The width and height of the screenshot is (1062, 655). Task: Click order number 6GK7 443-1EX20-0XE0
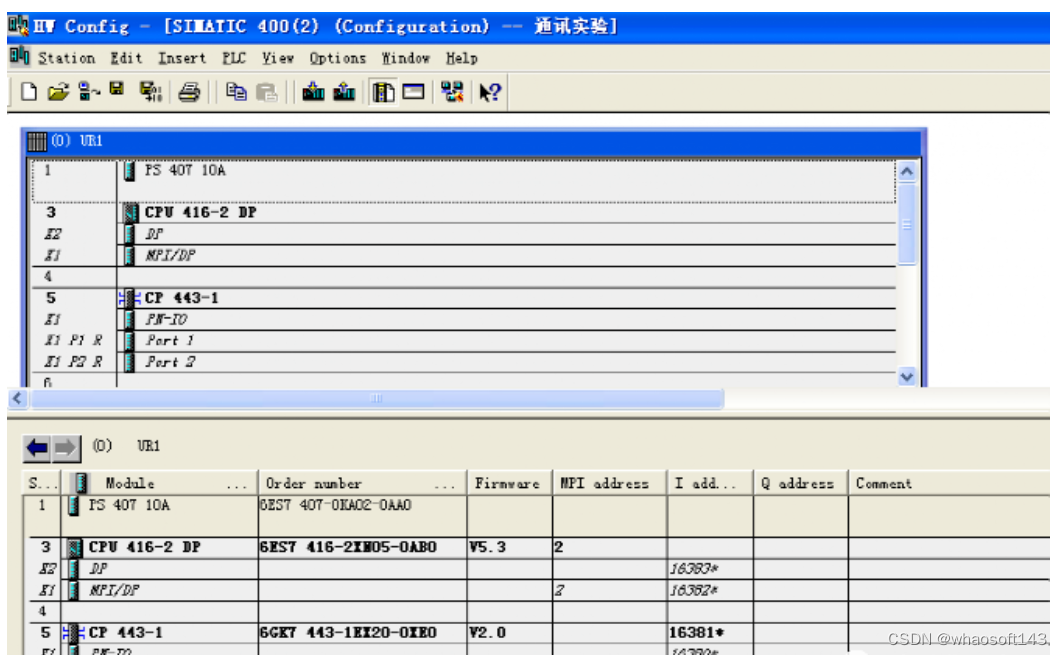click(x=349, y=633)
